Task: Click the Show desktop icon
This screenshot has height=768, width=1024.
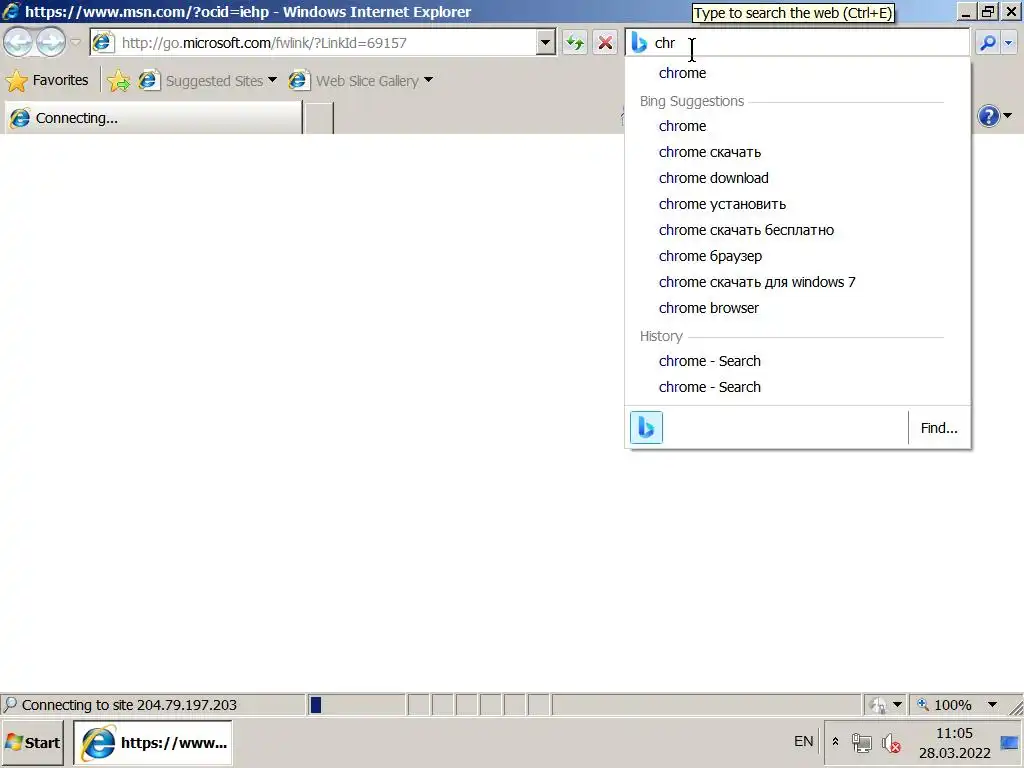Action: (x=1009, y=743)
